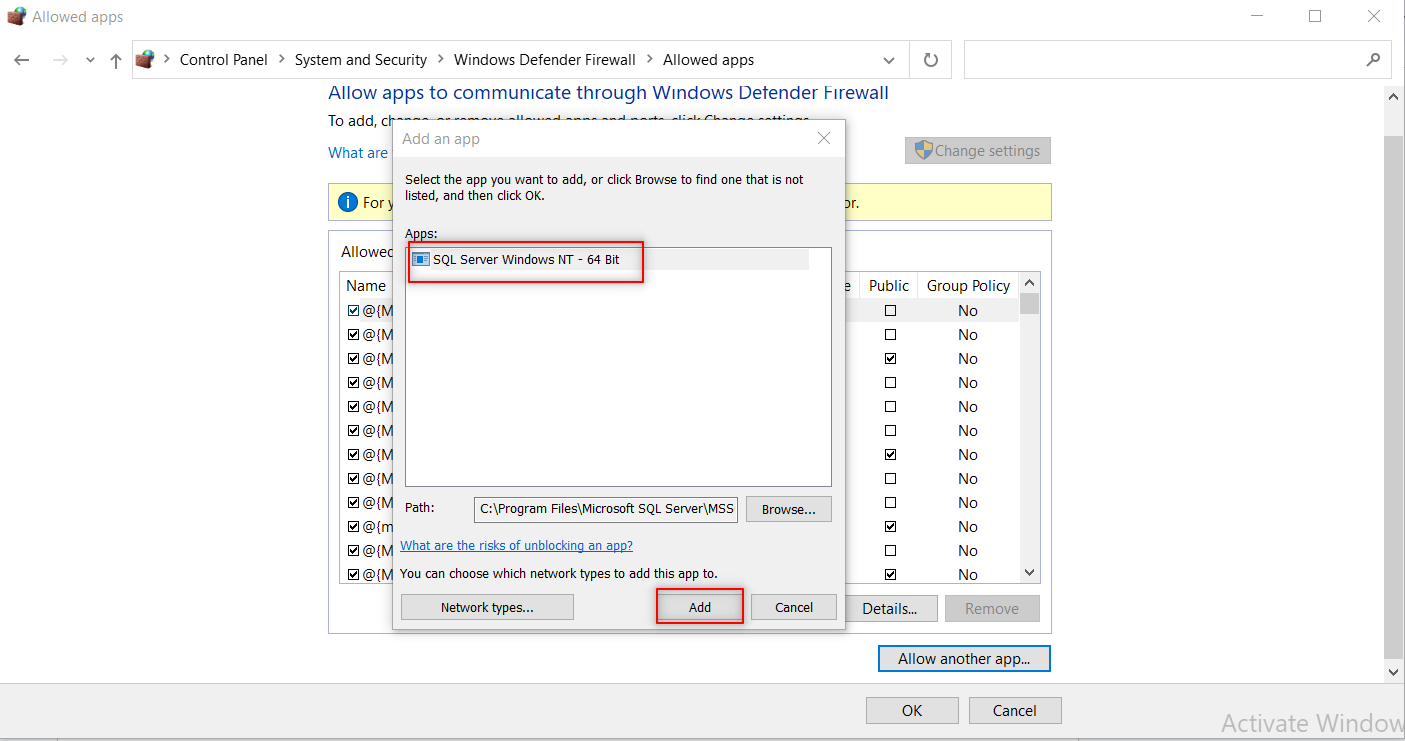Screen dimensions: 1405x741
Task: Click the Forward navigation arrow
Action: pos(60,60)
